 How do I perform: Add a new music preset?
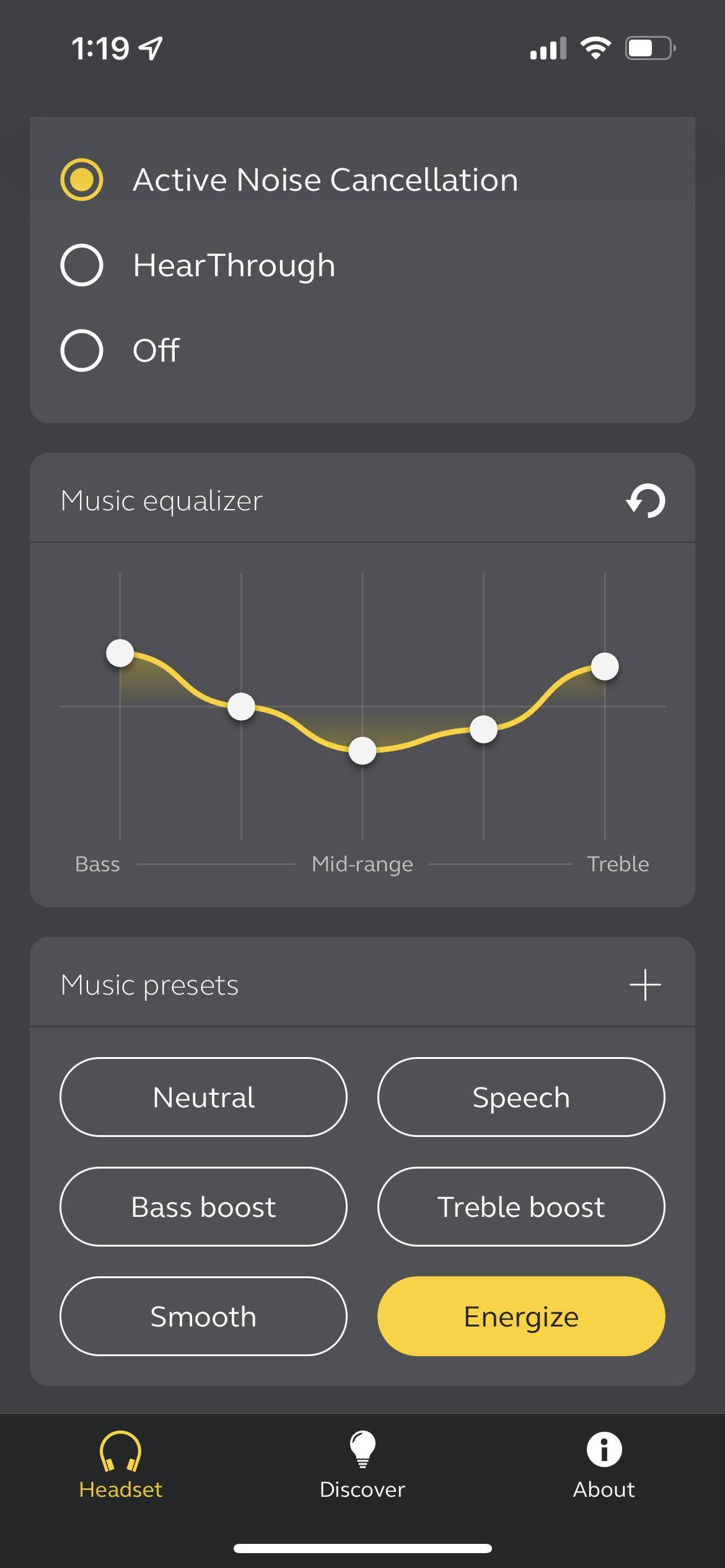(x=645, y=985)
